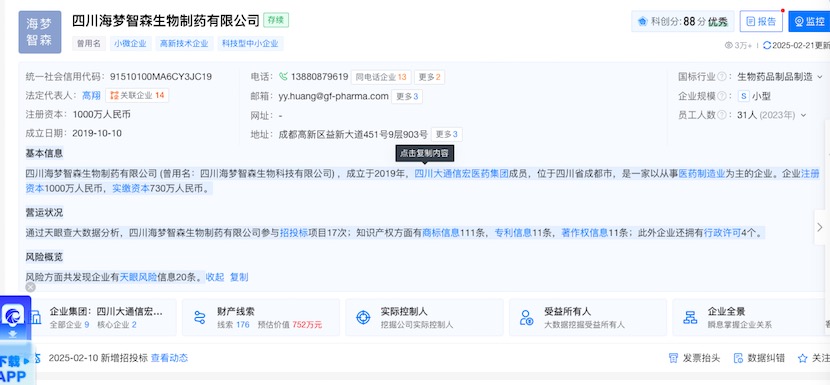The height and width of the screenshot is (385, 830).
Task: Click the address 成都高新区益新大道451号9层903号
Action: click(353, 134)
